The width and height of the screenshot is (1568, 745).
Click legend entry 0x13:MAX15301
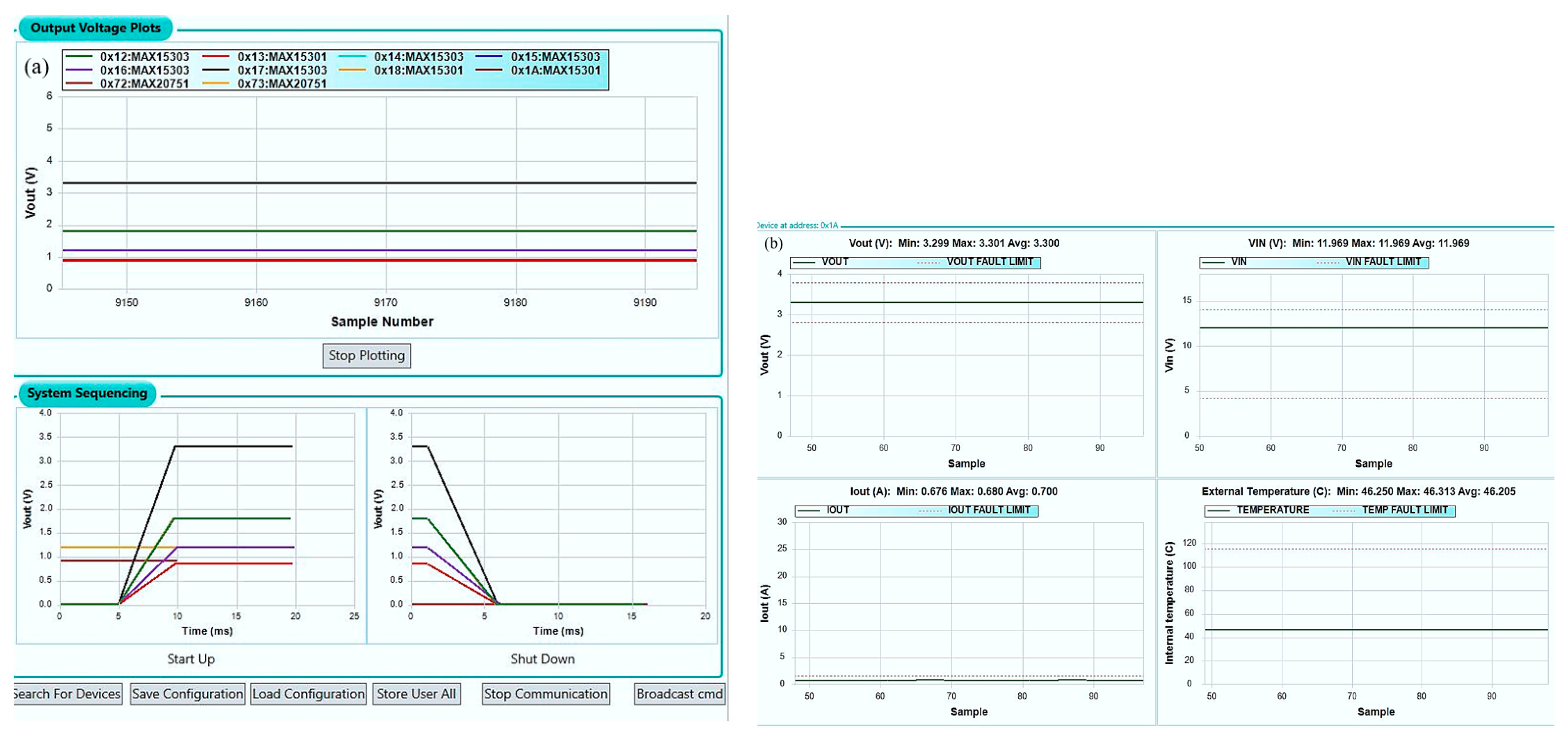pyautogui.click(x=282, y=57)
